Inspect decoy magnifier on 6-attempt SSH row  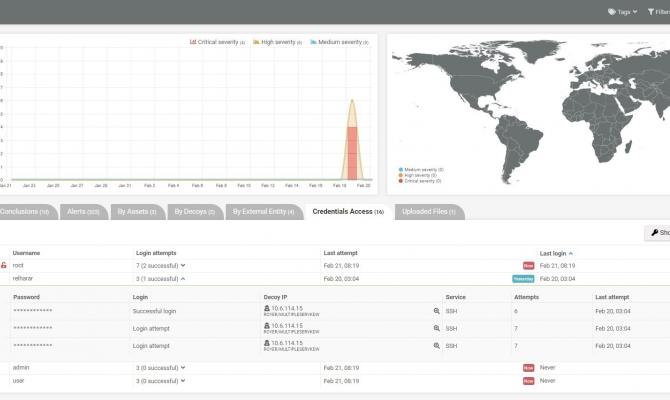(437, 311)
